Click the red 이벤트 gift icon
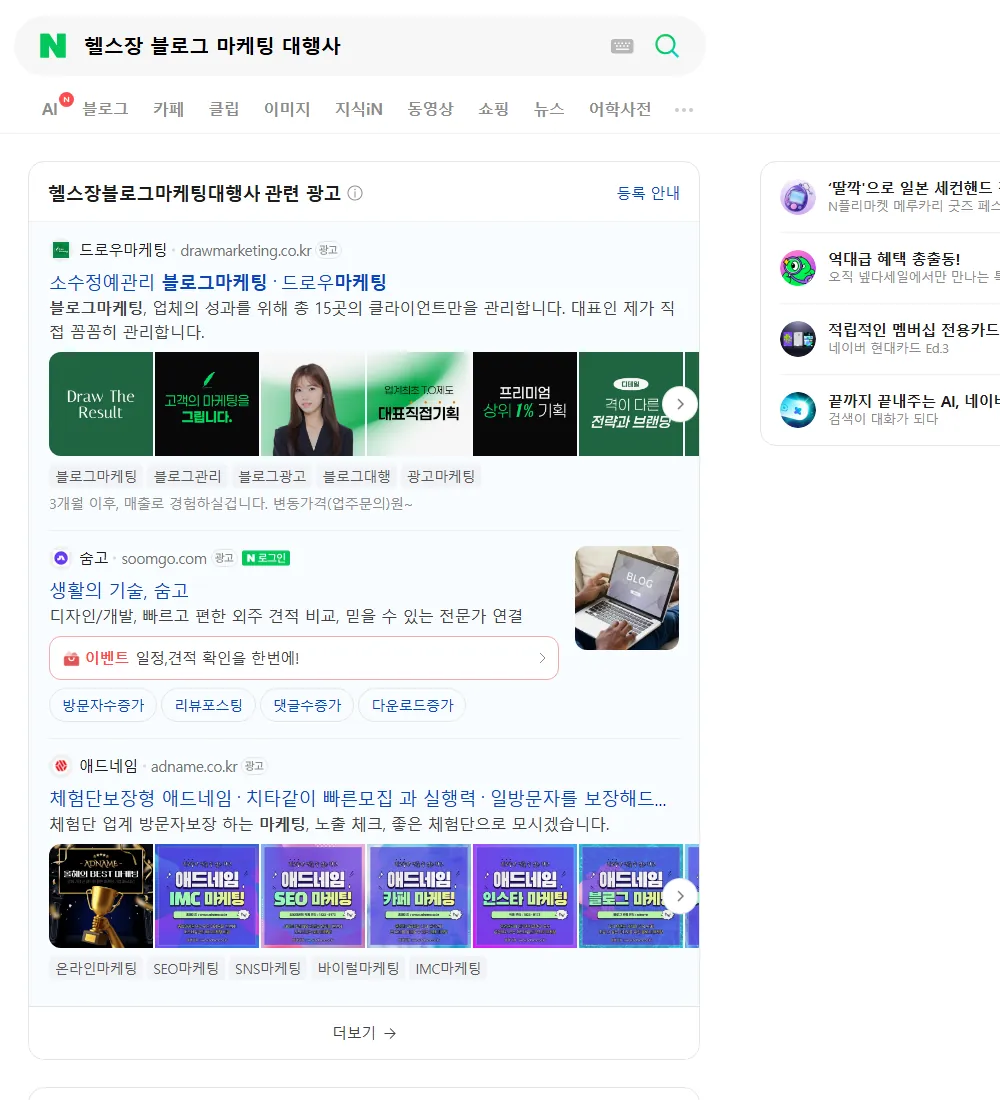 (71, 658)
